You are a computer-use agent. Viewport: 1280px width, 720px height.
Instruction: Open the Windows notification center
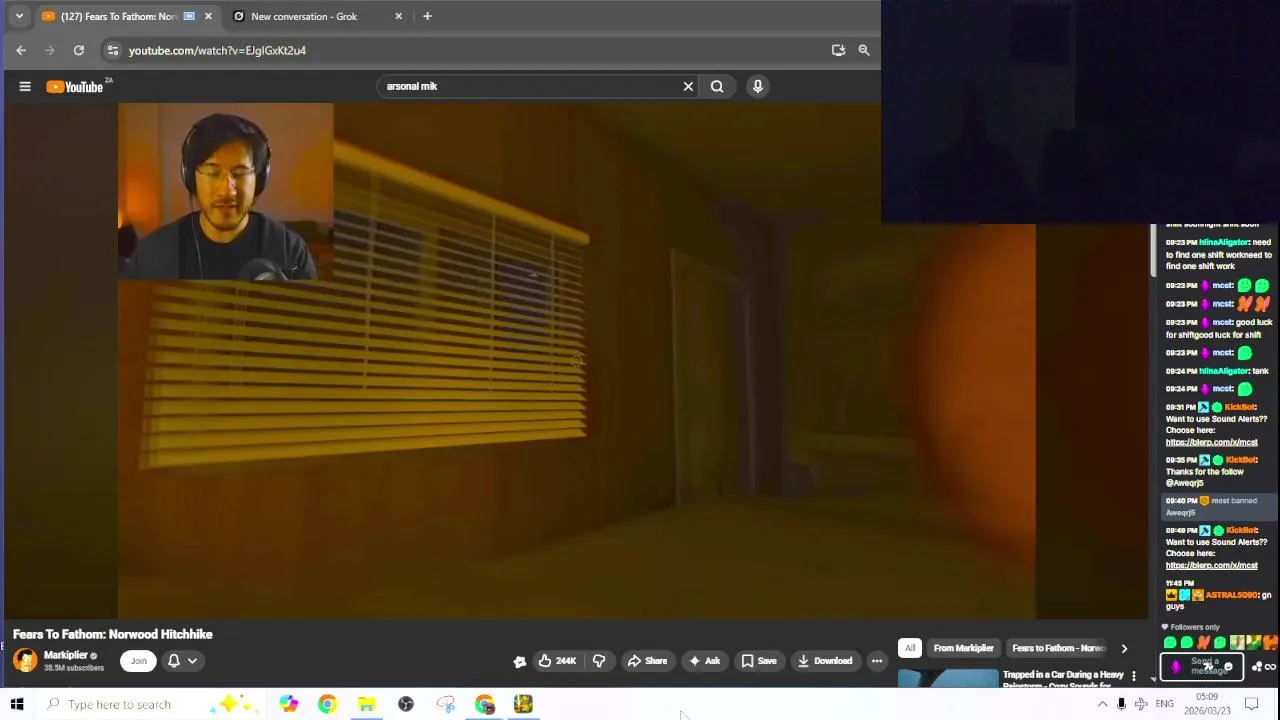pos(1251,704)
